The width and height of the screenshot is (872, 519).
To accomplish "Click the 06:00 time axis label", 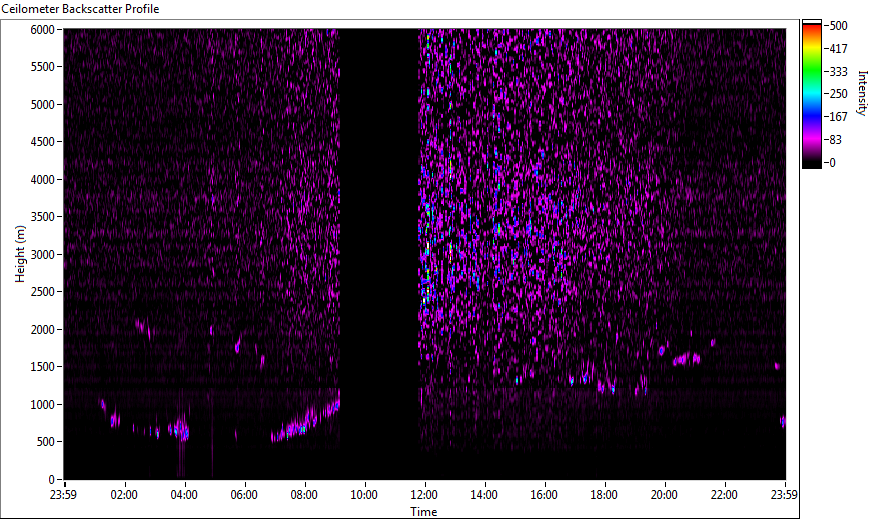I will (244, 495).
